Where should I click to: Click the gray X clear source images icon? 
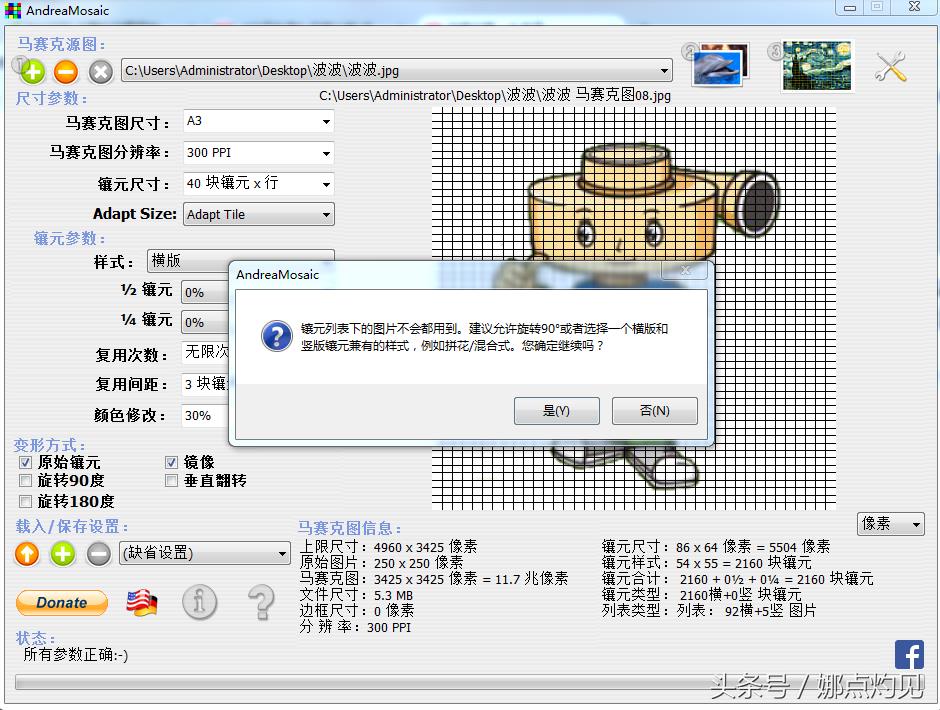(x=100, y=71)
